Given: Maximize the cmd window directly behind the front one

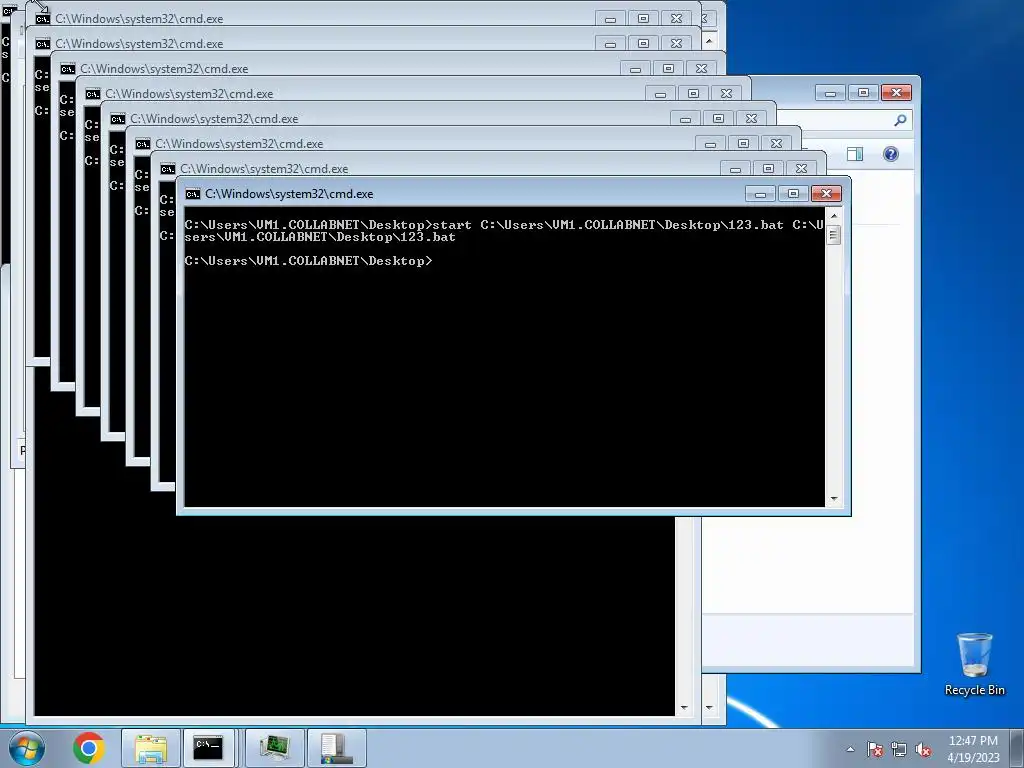Looking at the screenshot, I should 768,168.
